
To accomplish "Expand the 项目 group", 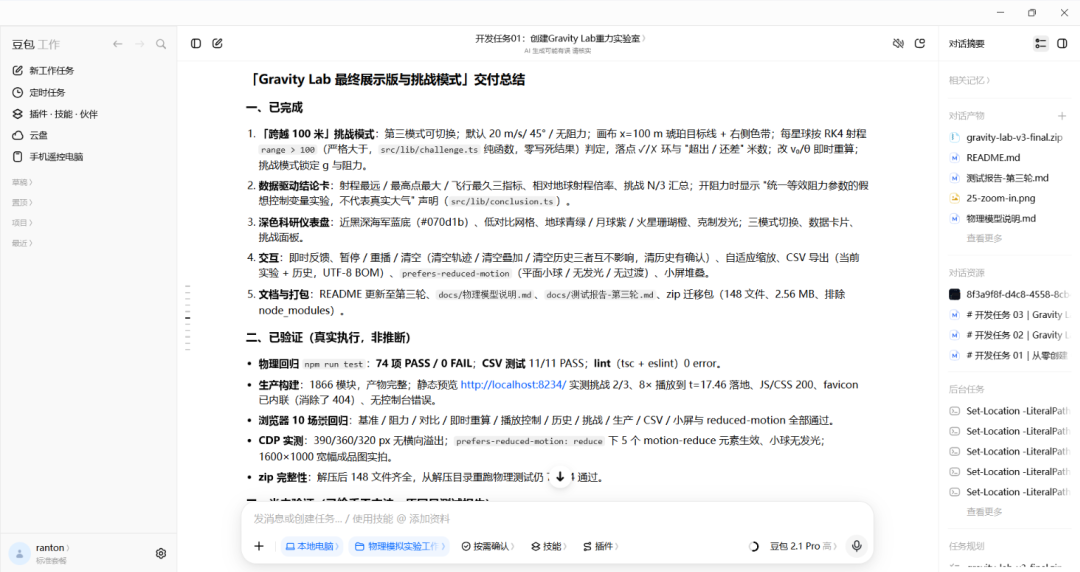I will tap(22, 223).
